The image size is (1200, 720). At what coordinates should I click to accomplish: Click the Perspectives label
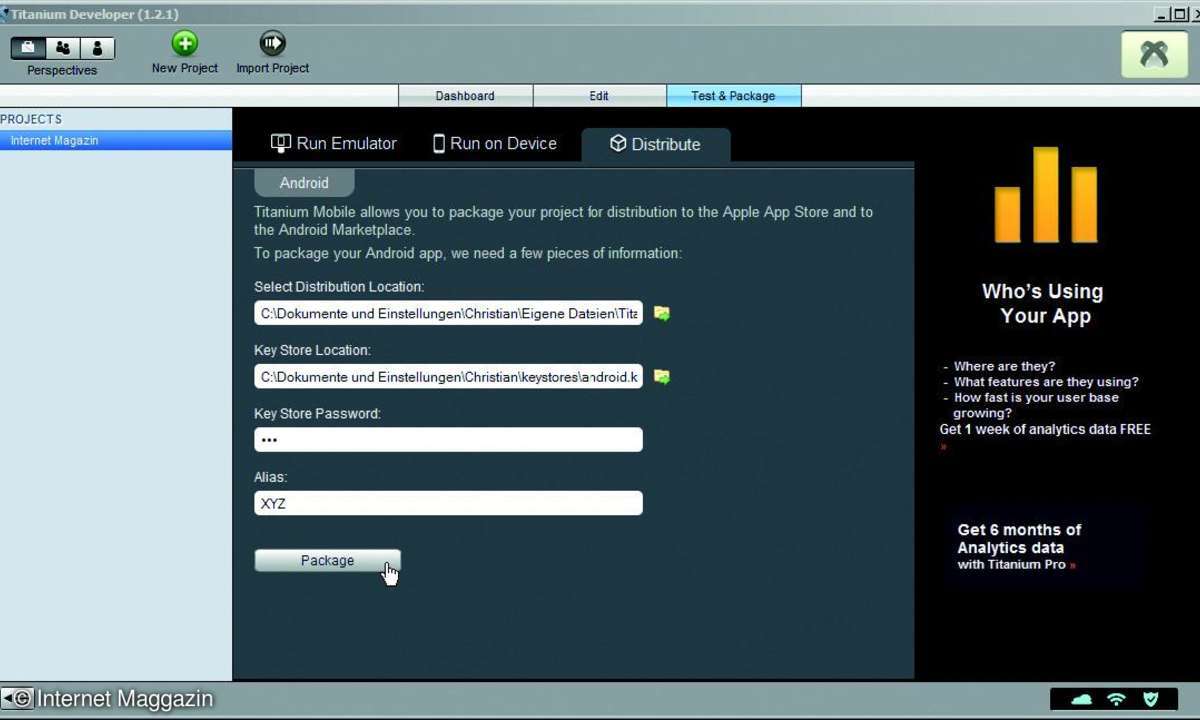point(62,71)
